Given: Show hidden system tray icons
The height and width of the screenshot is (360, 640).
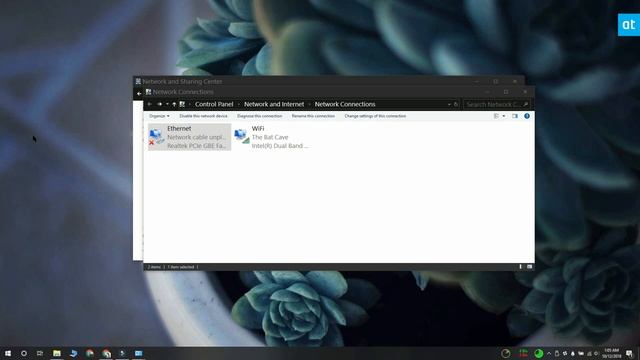Looking at the screenshot, I should click(x=549, y=353).
